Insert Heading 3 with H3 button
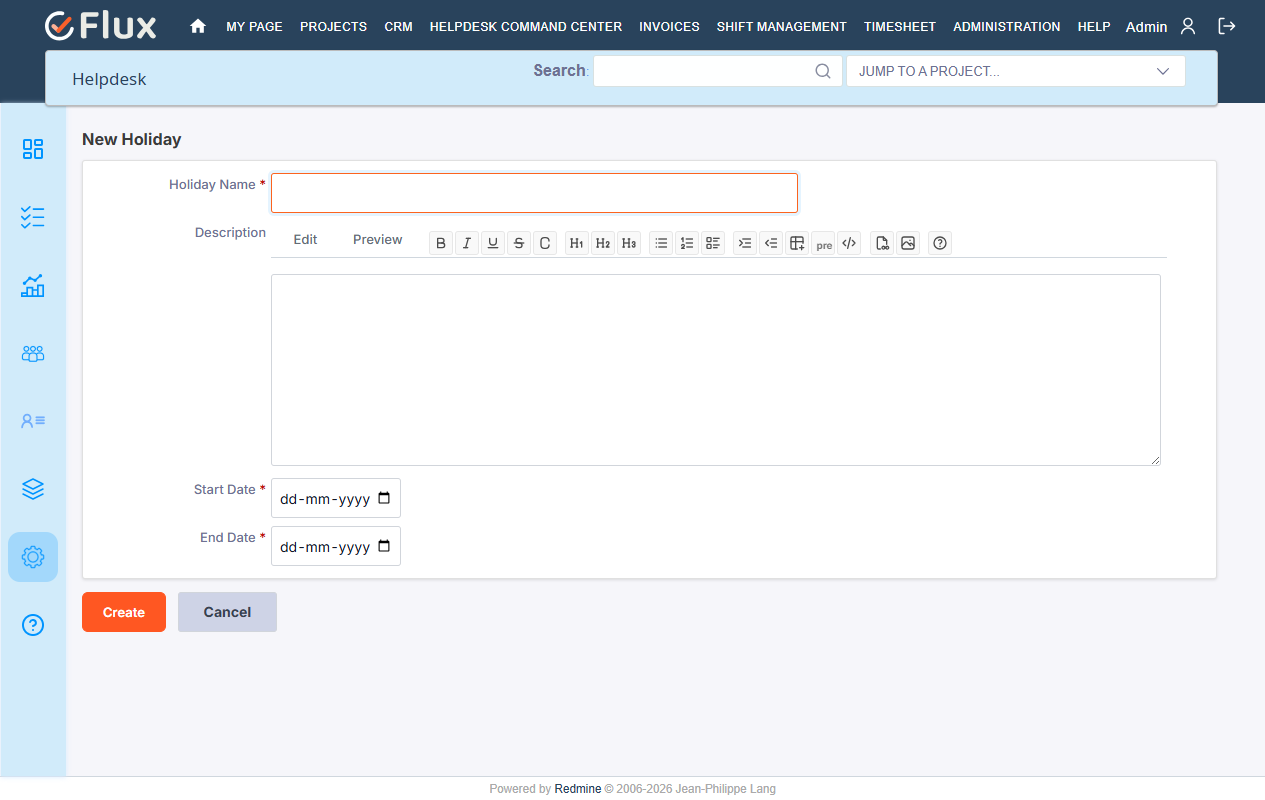 (x=629, y=243)
